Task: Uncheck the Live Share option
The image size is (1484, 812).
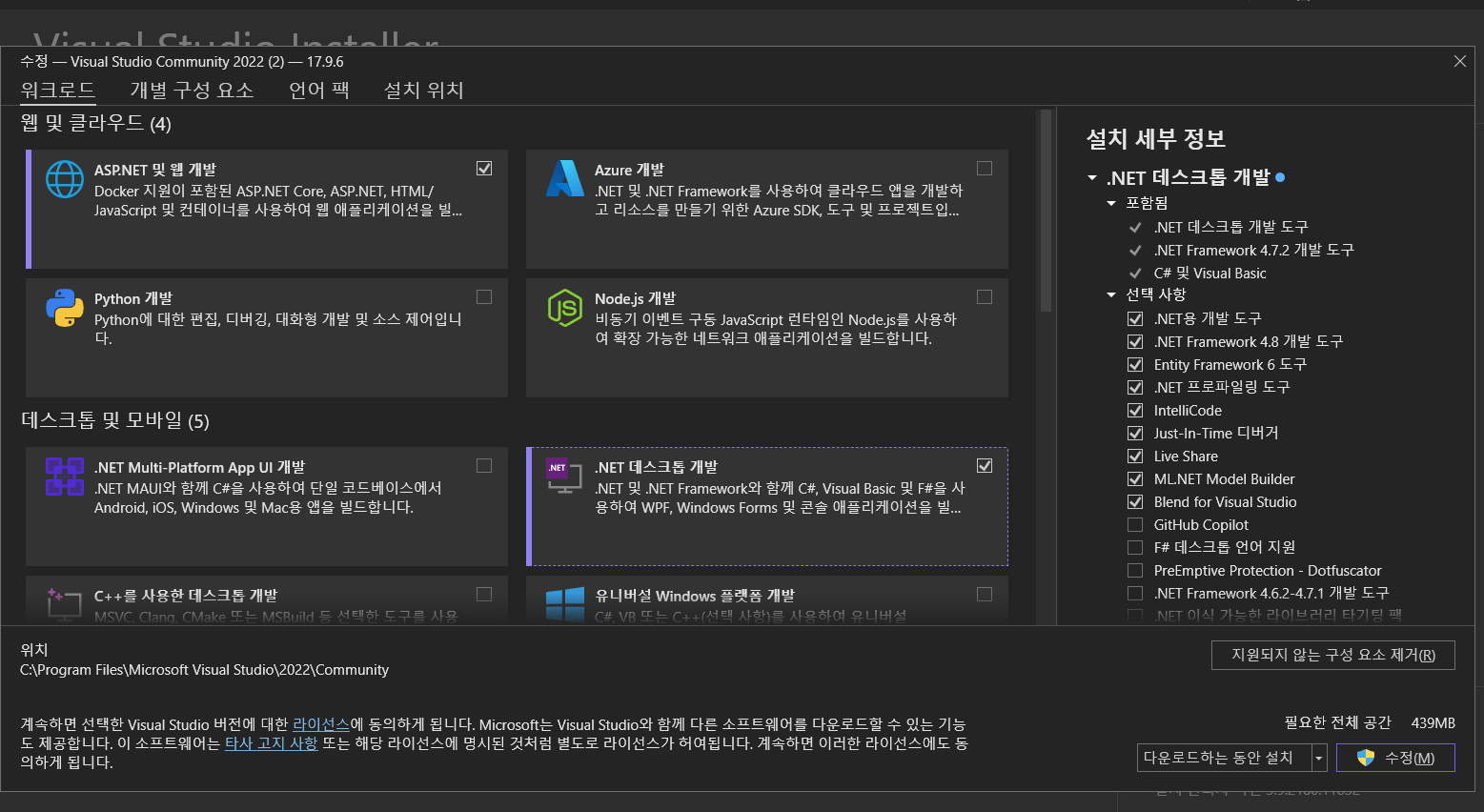Action: pos(1135,456)
